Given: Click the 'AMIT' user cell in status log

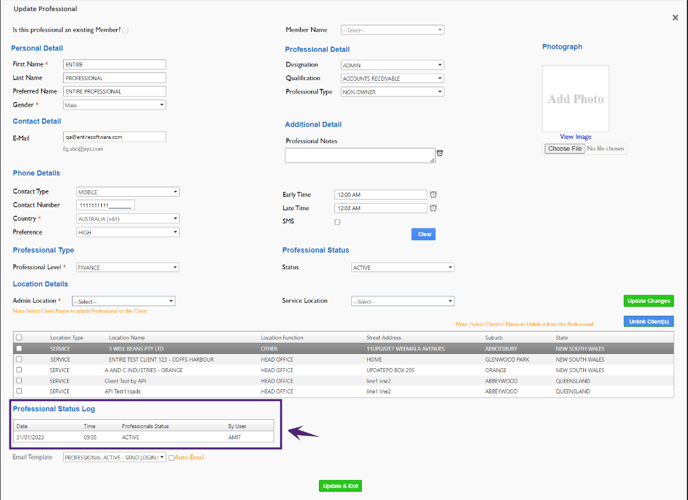Looking at the screenshot, I should click(x=234, y=437).
